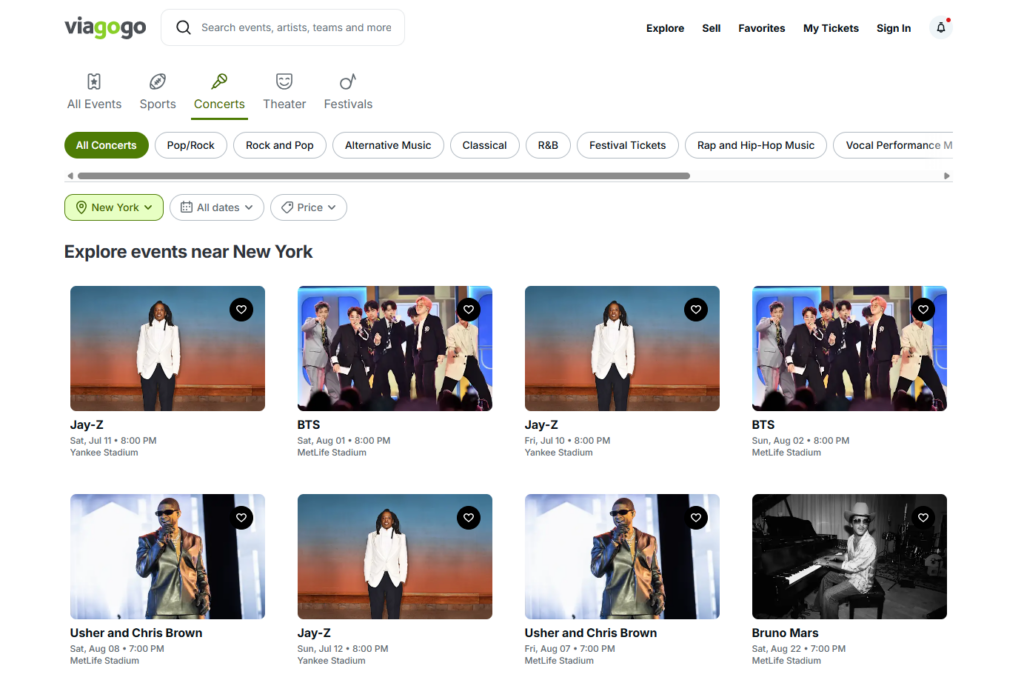This screenshot has width=1024, height=700.
Task: Switch to All Events tab label
Action: click(94, 104)
